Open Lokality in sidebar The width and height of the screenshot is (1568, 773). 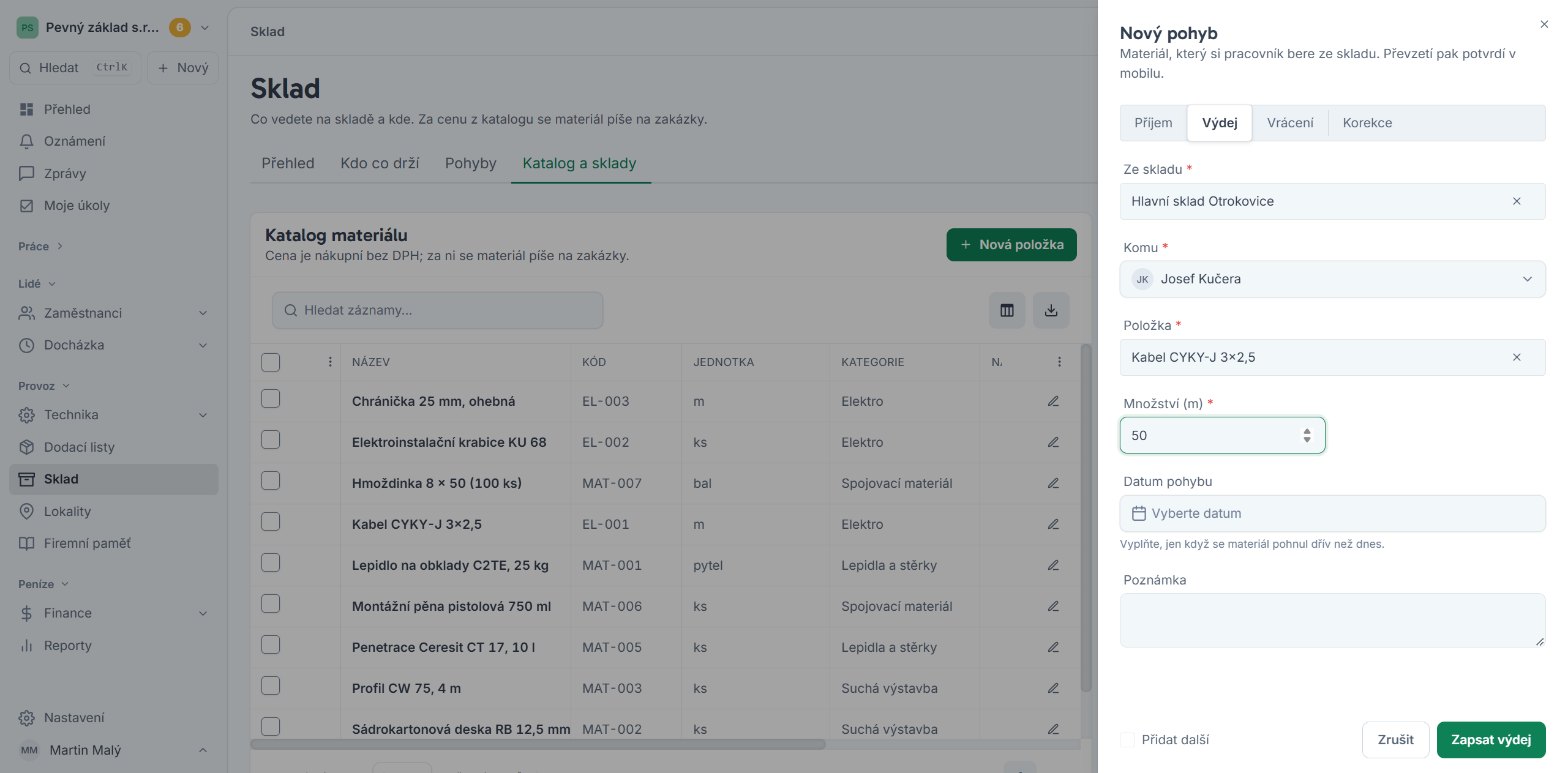point(113,511)
